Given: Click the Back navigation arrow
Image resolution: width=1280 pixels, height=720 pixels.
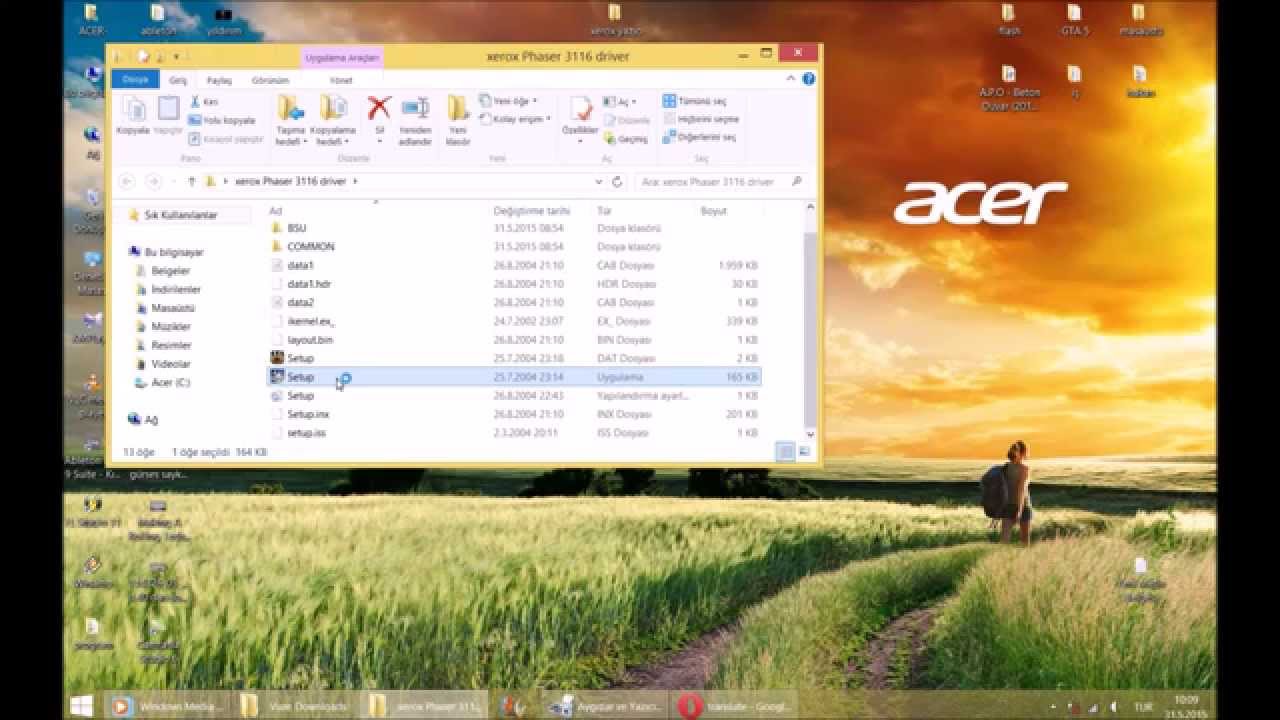Looking at the screenshot, I should (126, 182).
